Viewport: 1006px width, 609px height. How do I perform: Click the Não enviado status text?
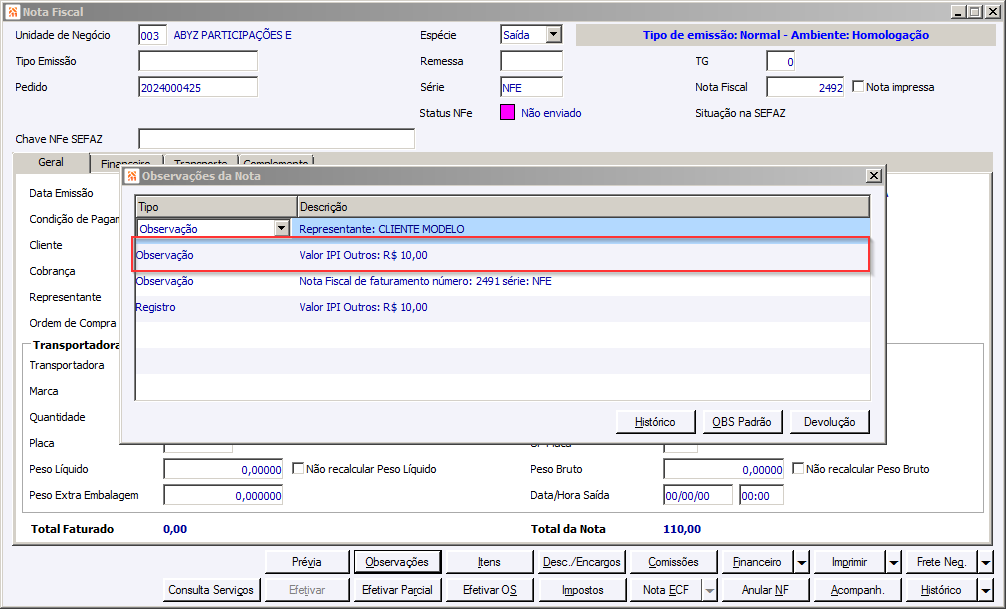[551, 113]
